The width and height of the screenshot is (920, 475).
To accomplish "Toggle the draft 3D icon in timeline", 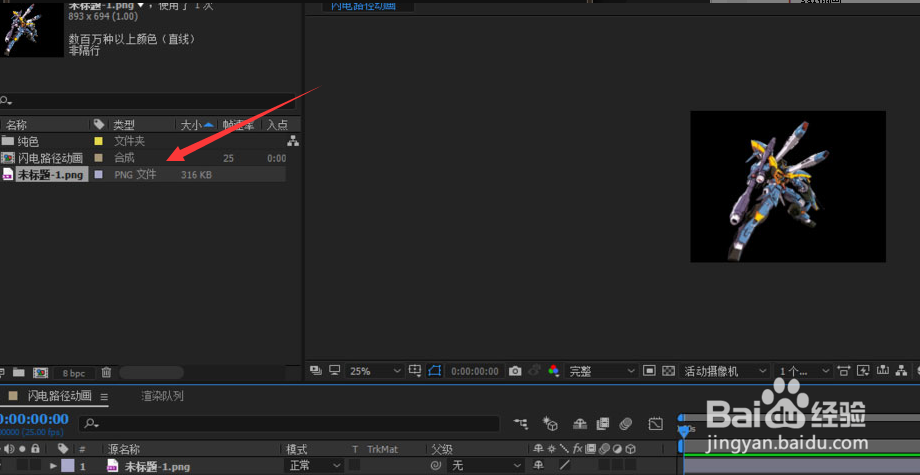I will (550, 423).
